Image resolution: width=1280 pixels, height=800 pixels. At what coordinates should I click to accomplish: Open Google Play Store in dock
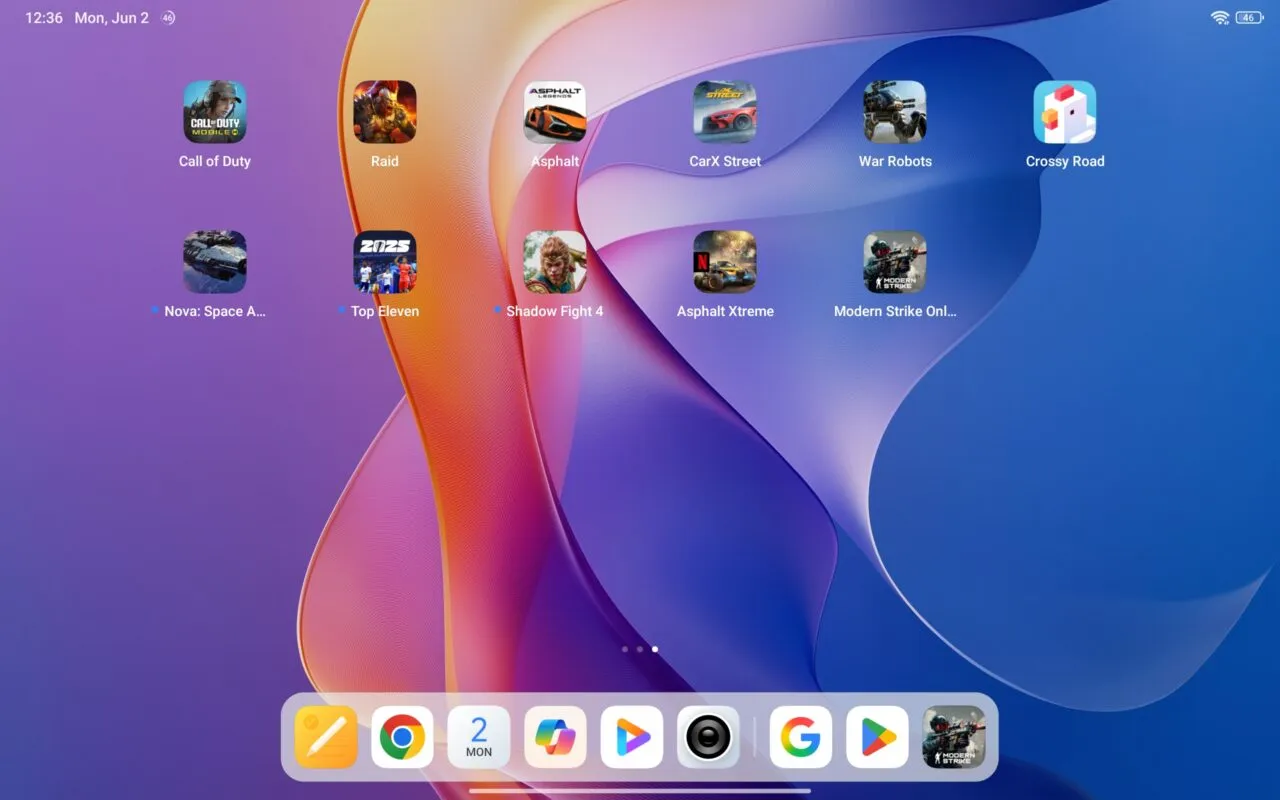(877, 737)
